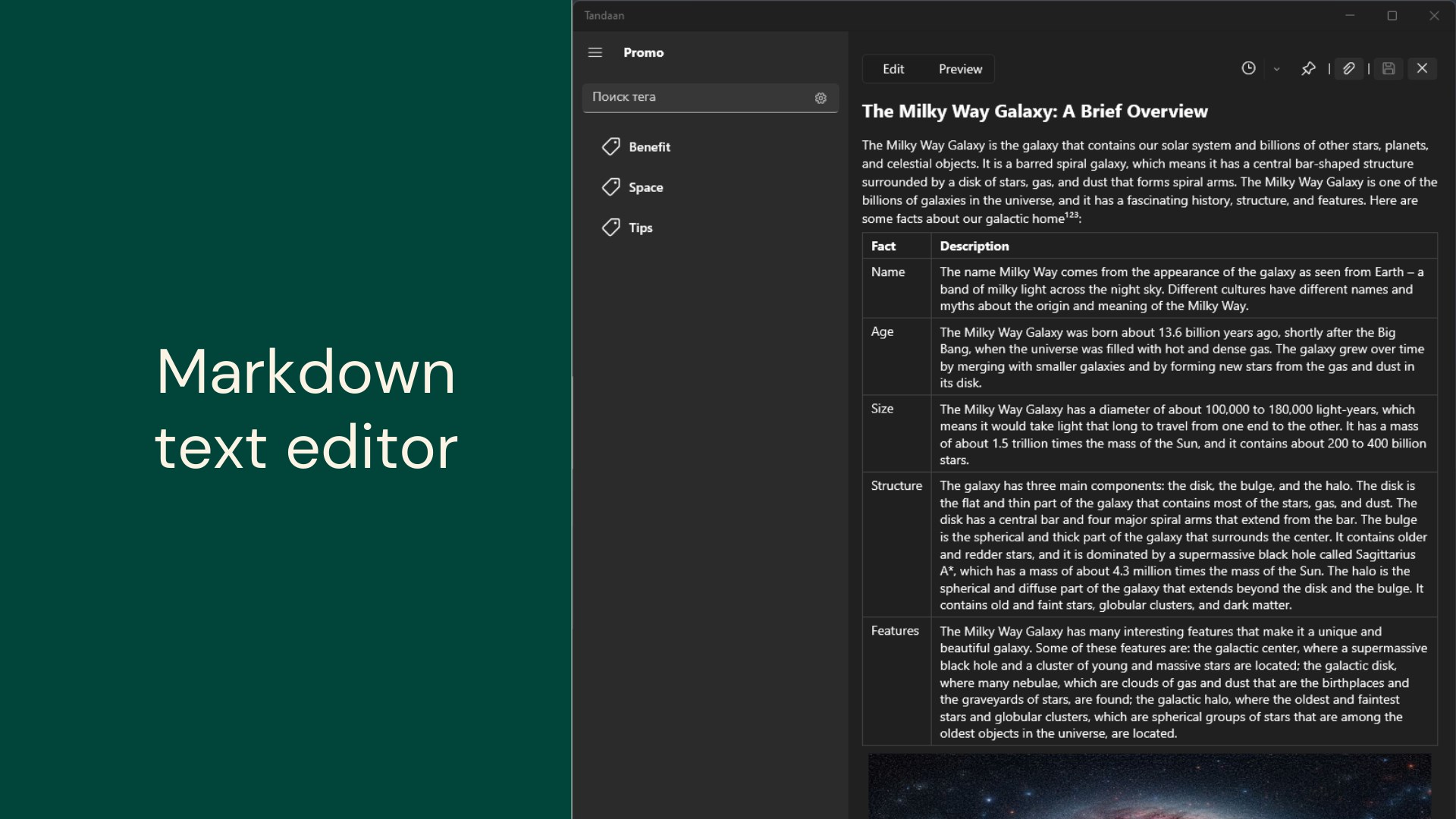Select the Tips tag

640,227
